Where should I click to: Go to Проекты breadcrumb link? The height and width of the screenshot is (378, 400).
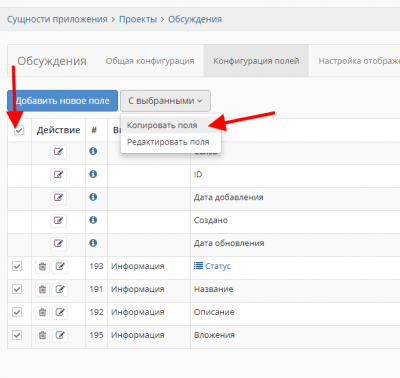tap(138, 19)
